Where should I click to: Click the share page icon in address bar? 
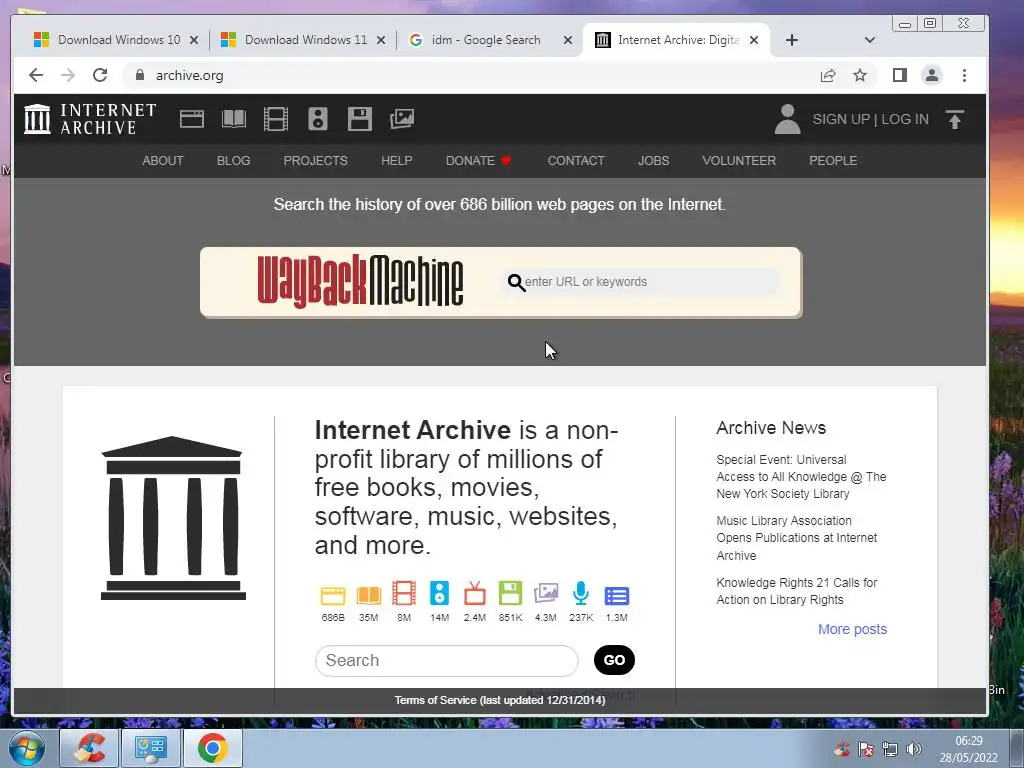(x=828, y=75)
